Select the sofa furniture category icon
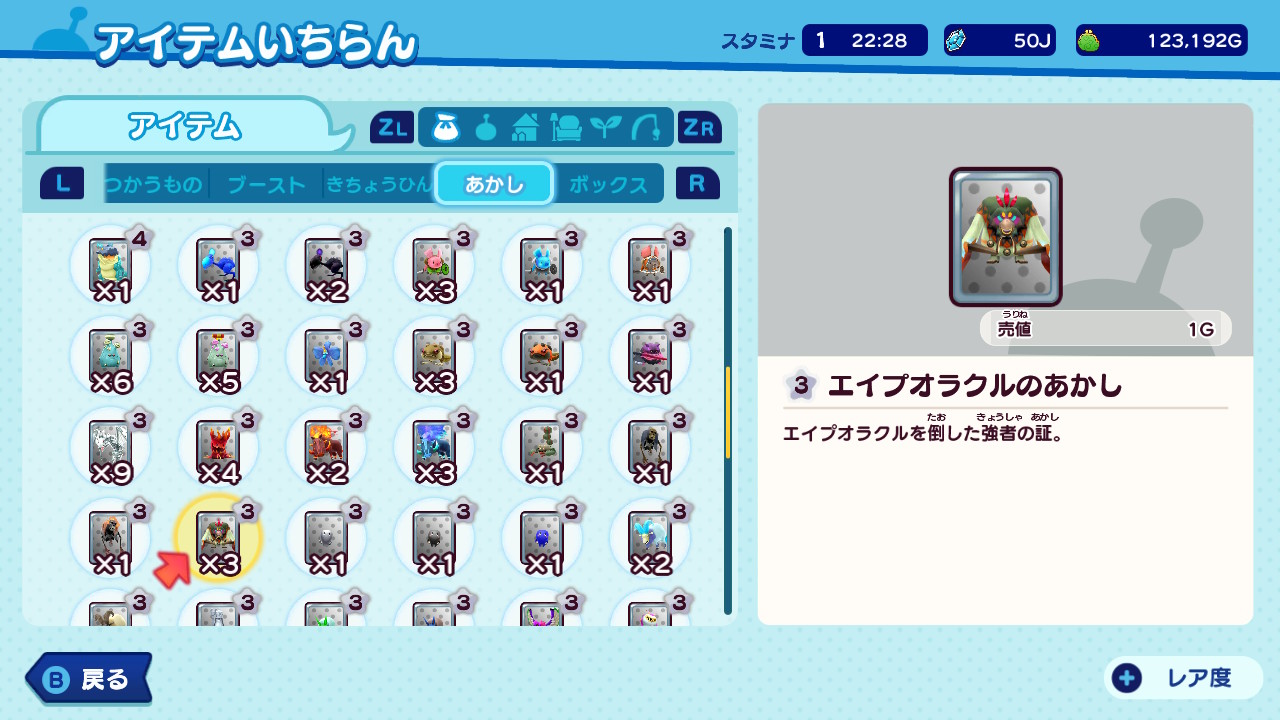Screen dimensions: 1280x720 point(566,128)
